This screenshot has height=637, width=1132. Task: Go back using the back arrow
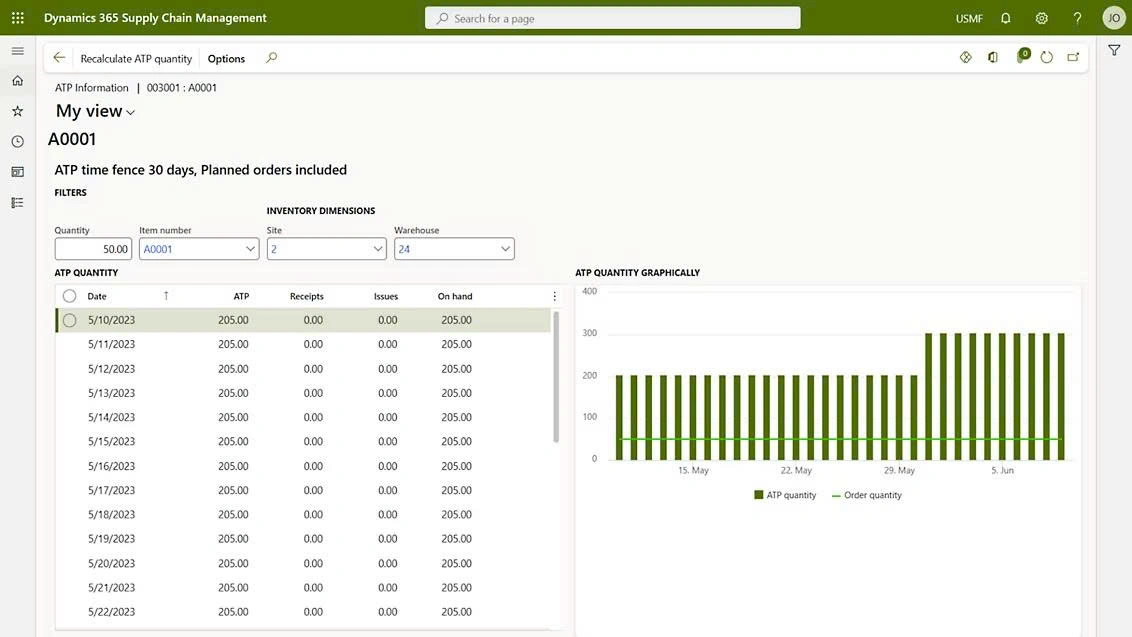[59, 58]
